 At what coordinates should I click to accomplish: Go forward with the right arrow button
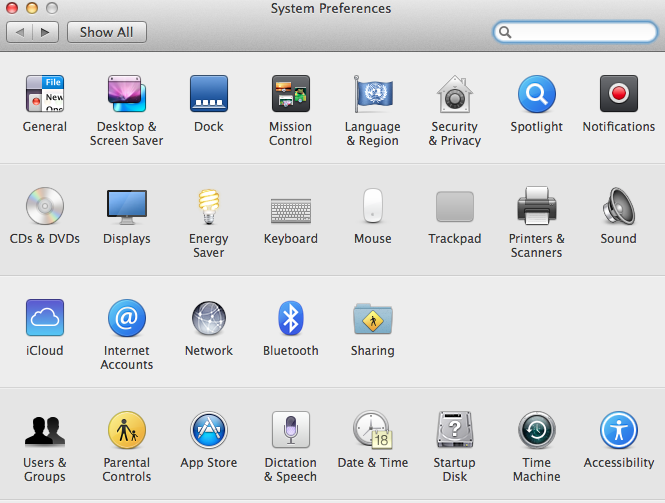click(45, 32)
